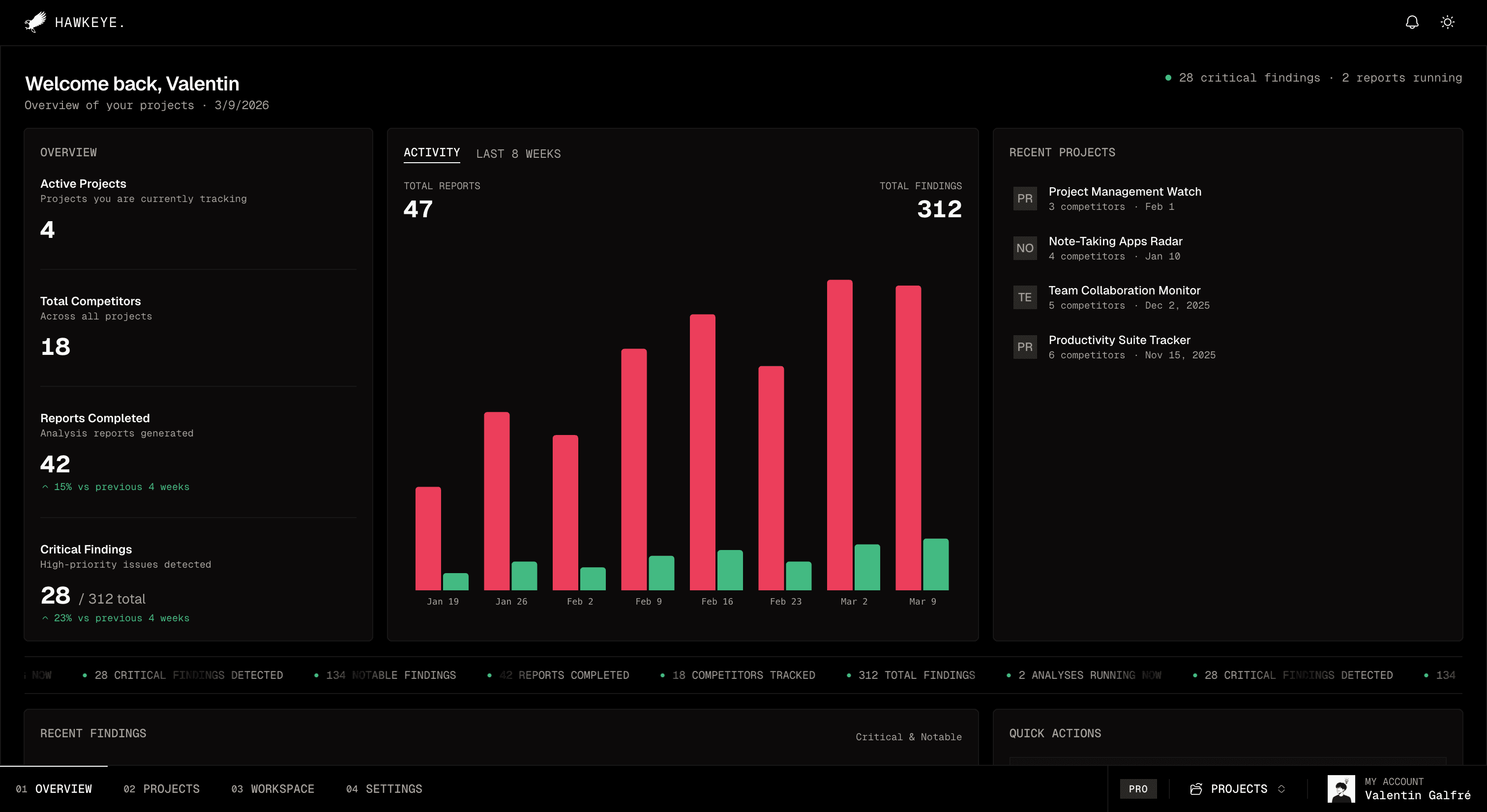Go to 02 Projects navigation item

pos(162,789)
